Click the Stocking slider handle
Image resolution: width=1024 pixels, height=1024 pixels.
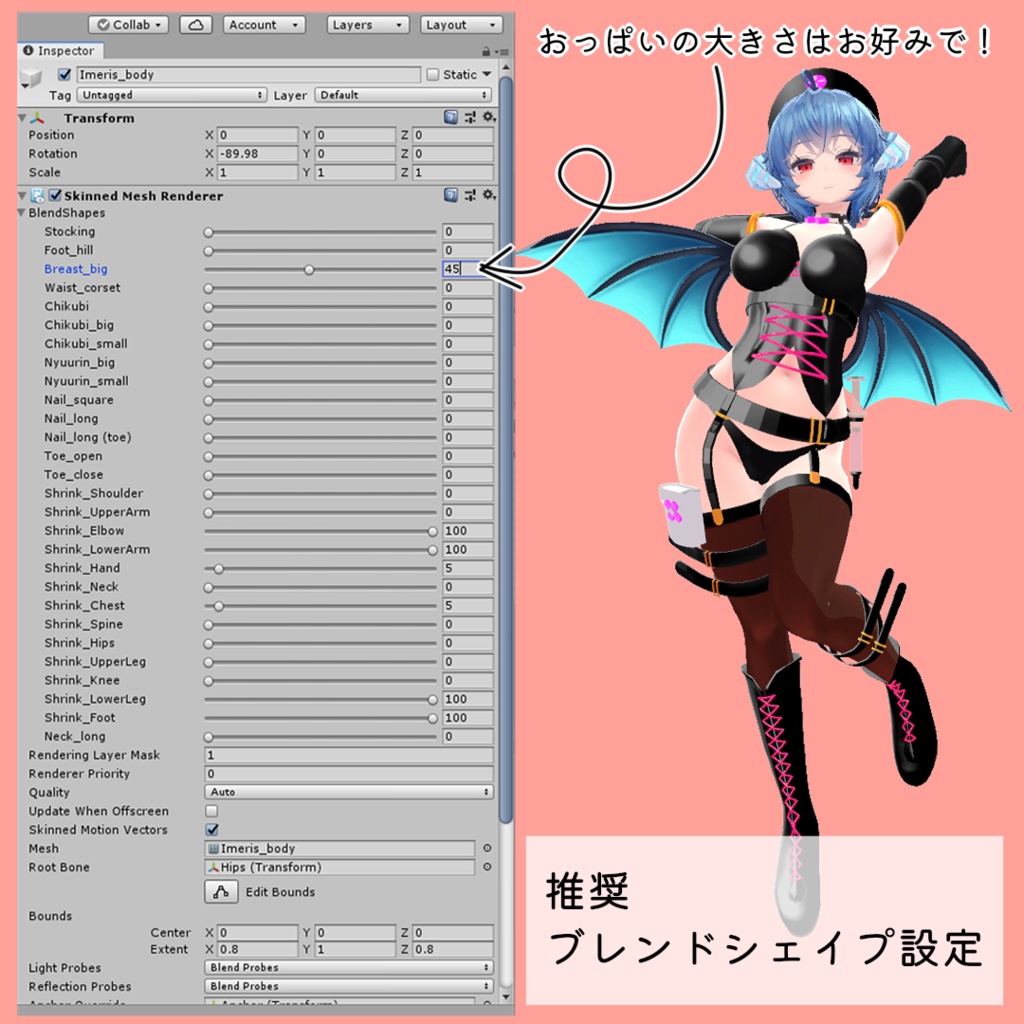click(208, 232)
